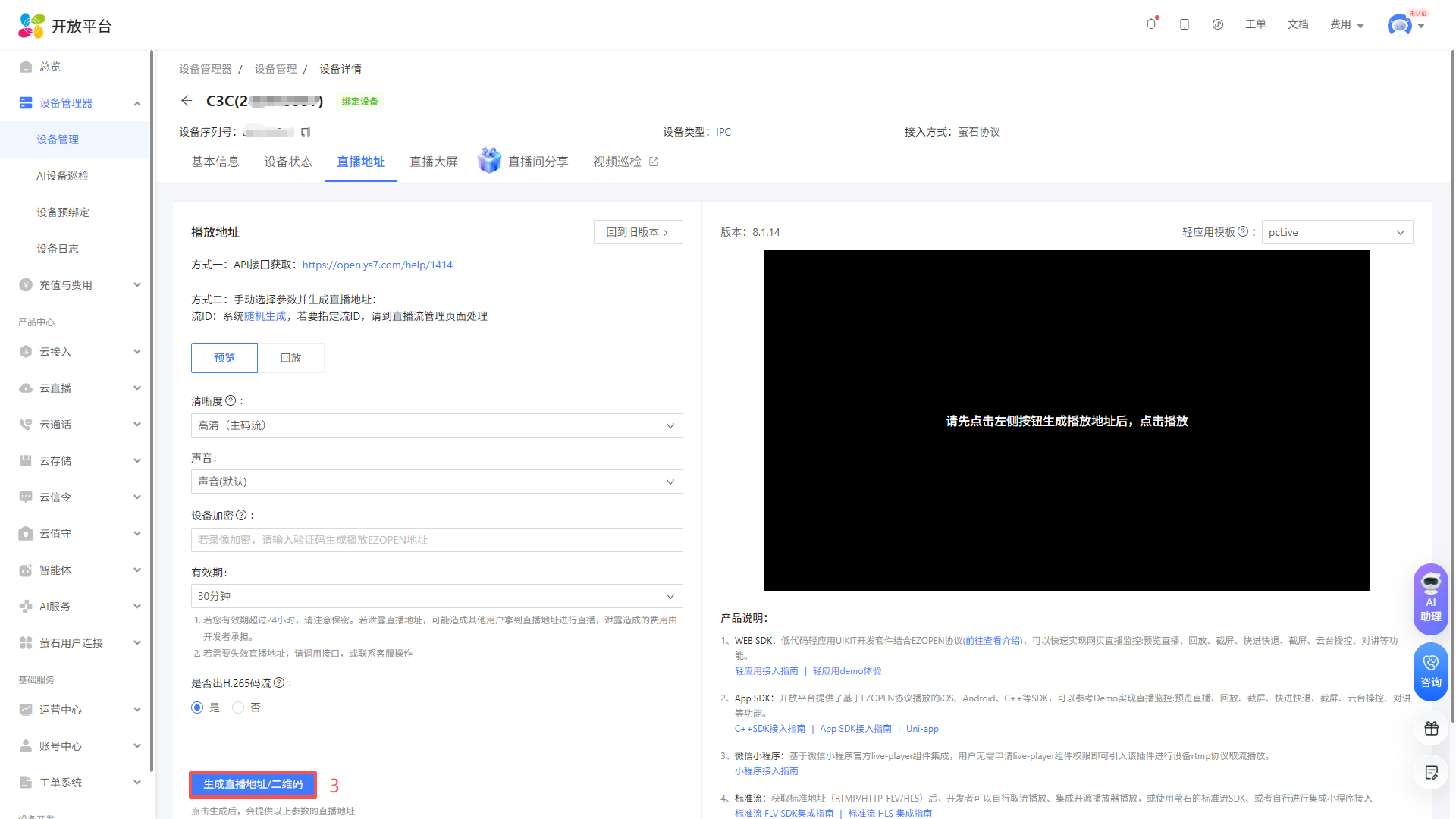
Task: Select 否 for H.265 stream output
Action: point(238,708)
